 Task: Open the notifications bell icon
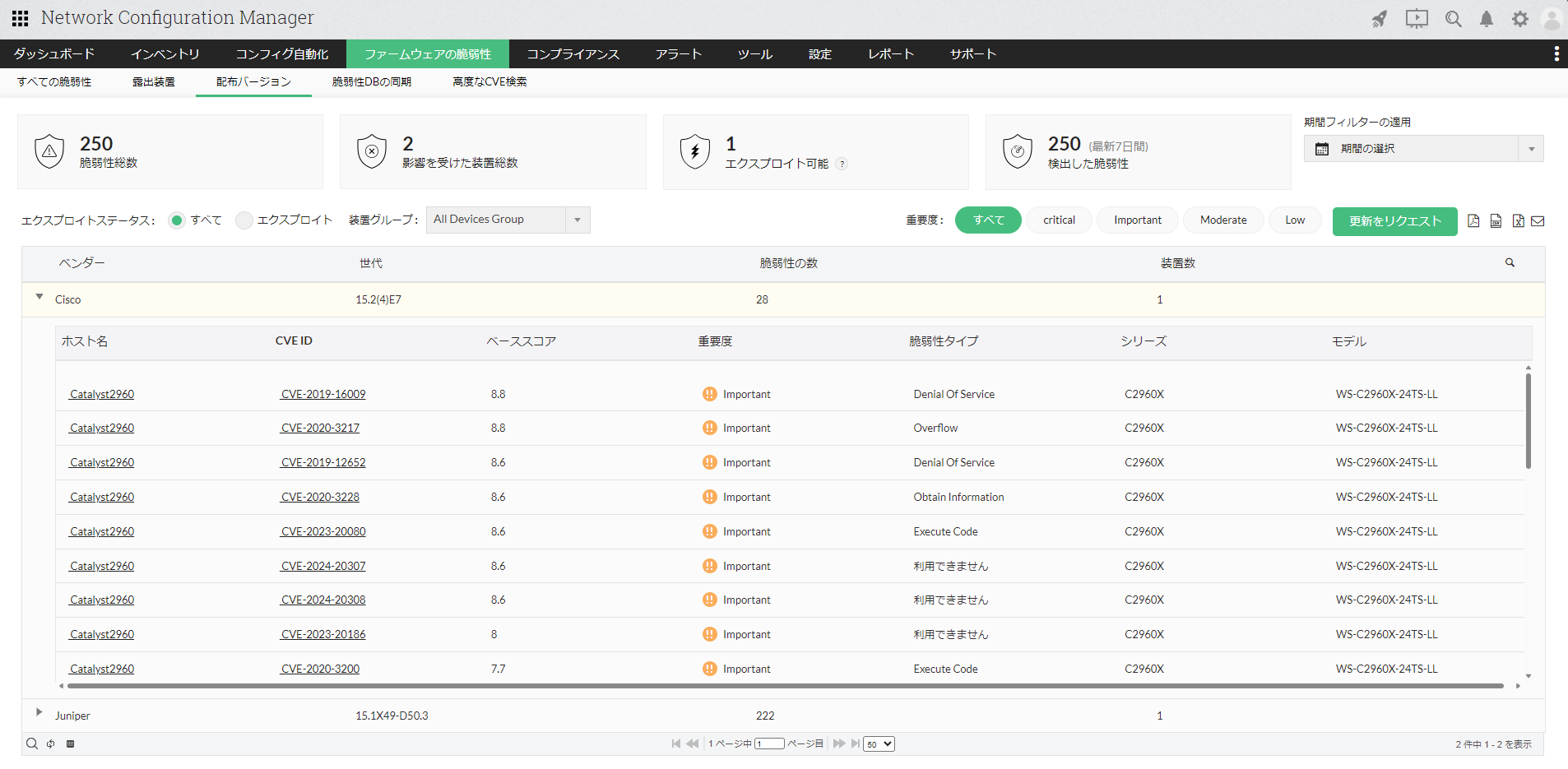click(1486, 19)
